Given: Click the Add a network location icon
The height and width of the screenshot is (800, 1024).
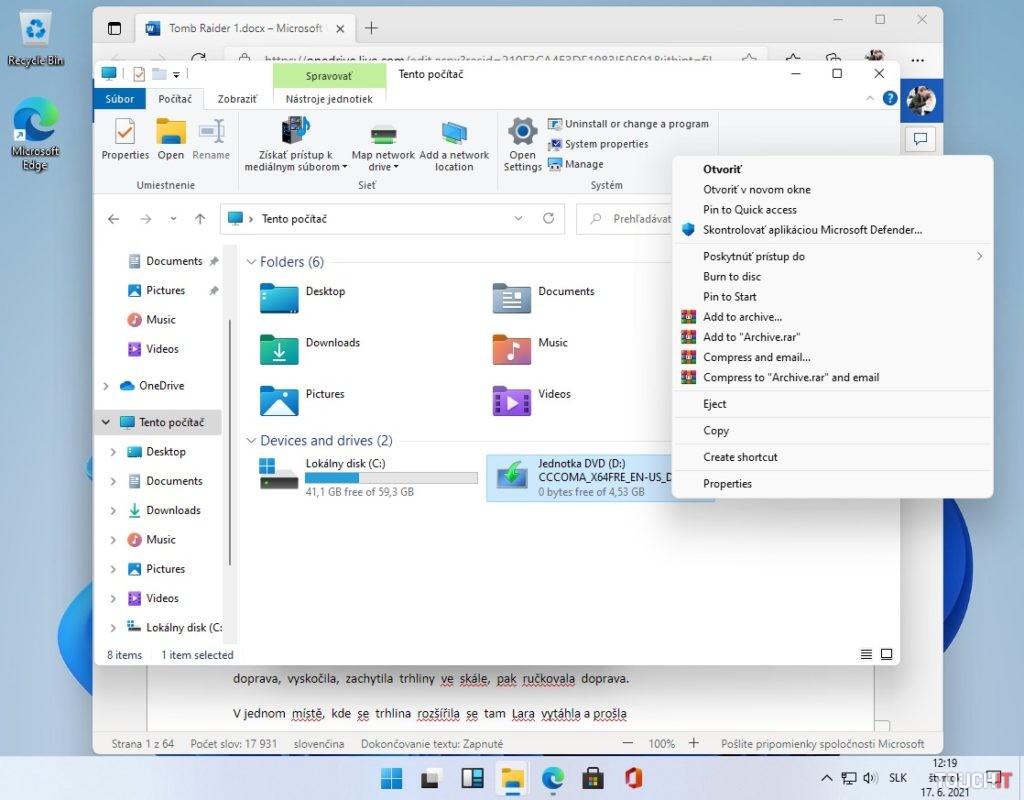Looking at the screenshot, I should click(455, 140).
